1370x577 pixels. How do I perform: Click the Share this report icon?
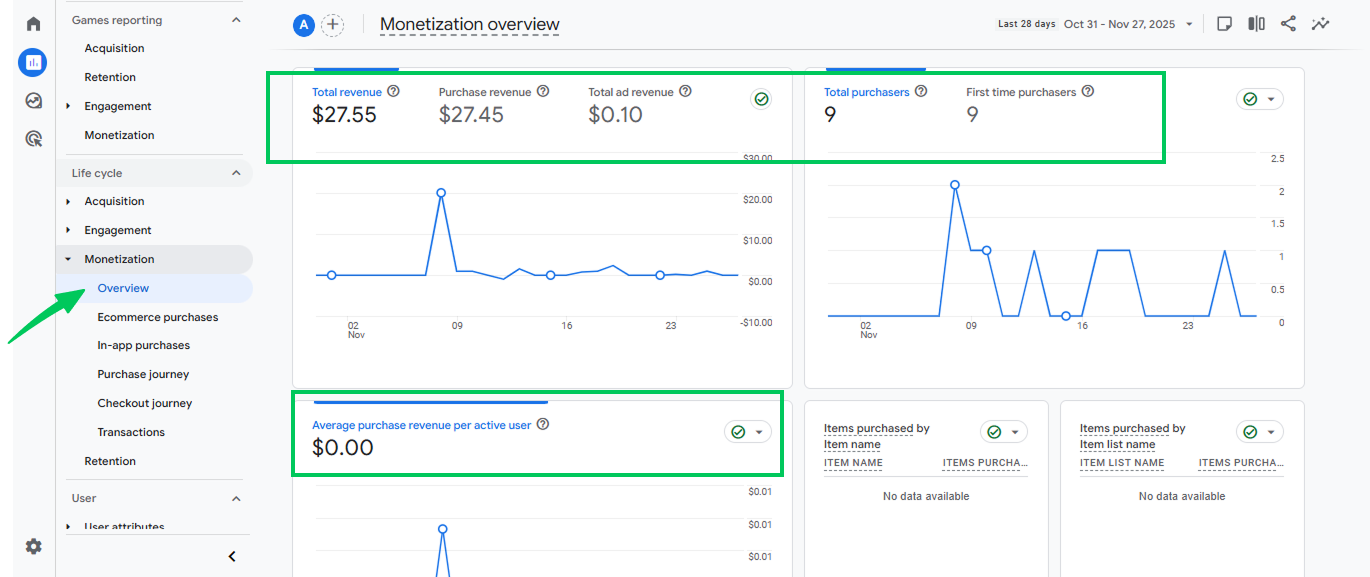1288,24
